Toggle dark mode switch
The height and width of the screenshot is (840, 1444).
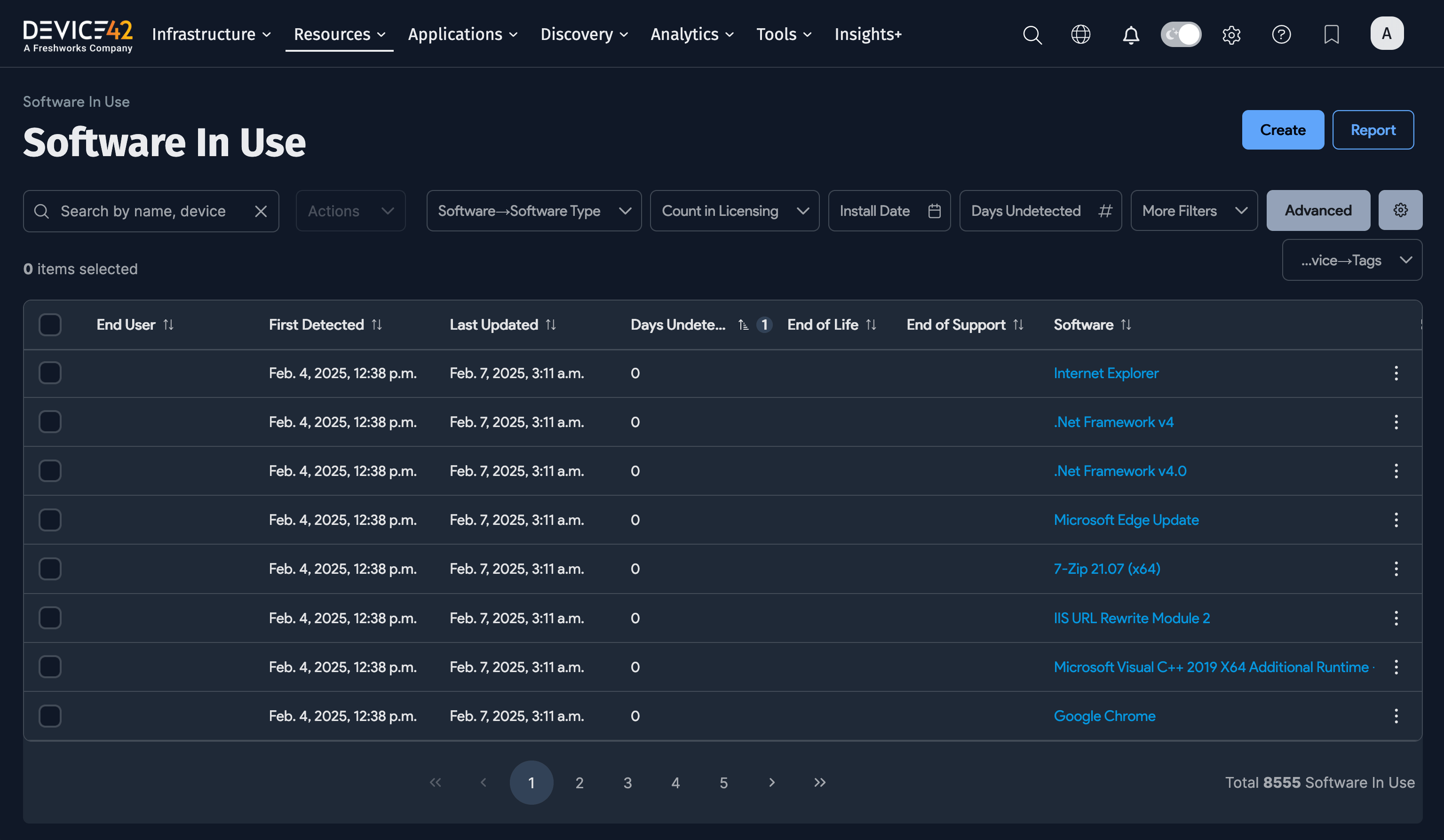[1181, 34]
